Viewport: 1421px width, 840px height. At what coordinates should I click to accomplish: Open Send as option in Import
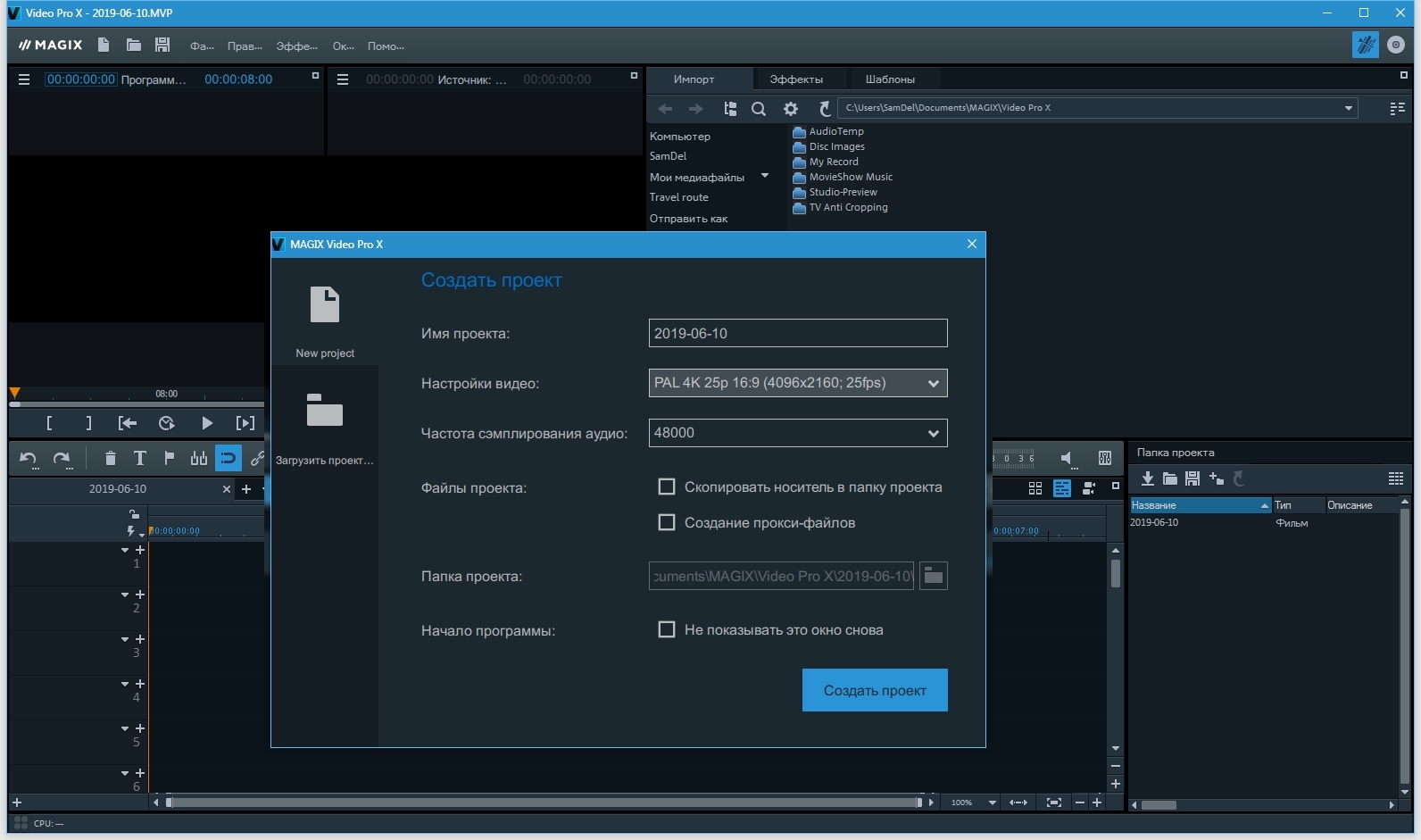[x=688, y=218]
